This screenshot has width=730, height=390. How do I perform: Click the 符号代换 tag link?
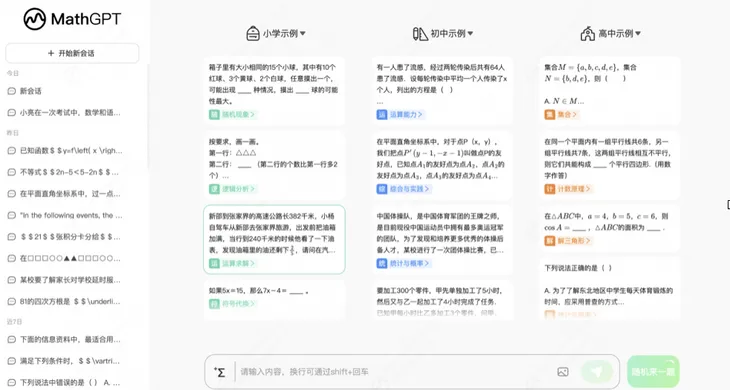coord(233,303)
